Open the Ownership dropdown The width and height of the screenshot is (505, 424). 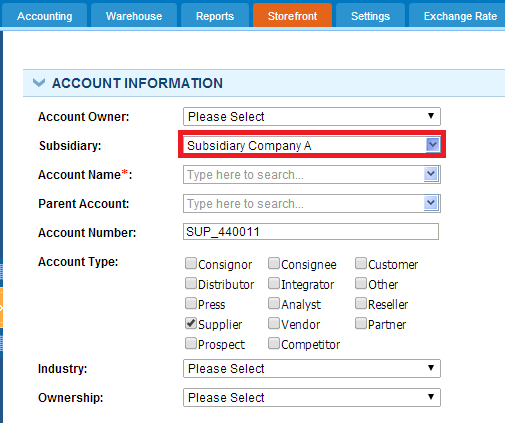(x=312, y=397)
